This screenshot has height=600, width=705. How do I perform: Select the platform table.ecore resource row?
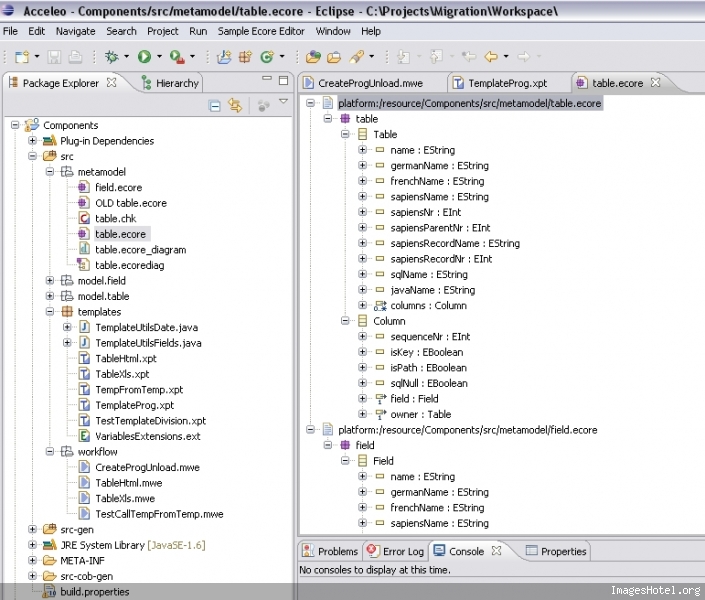469,103
